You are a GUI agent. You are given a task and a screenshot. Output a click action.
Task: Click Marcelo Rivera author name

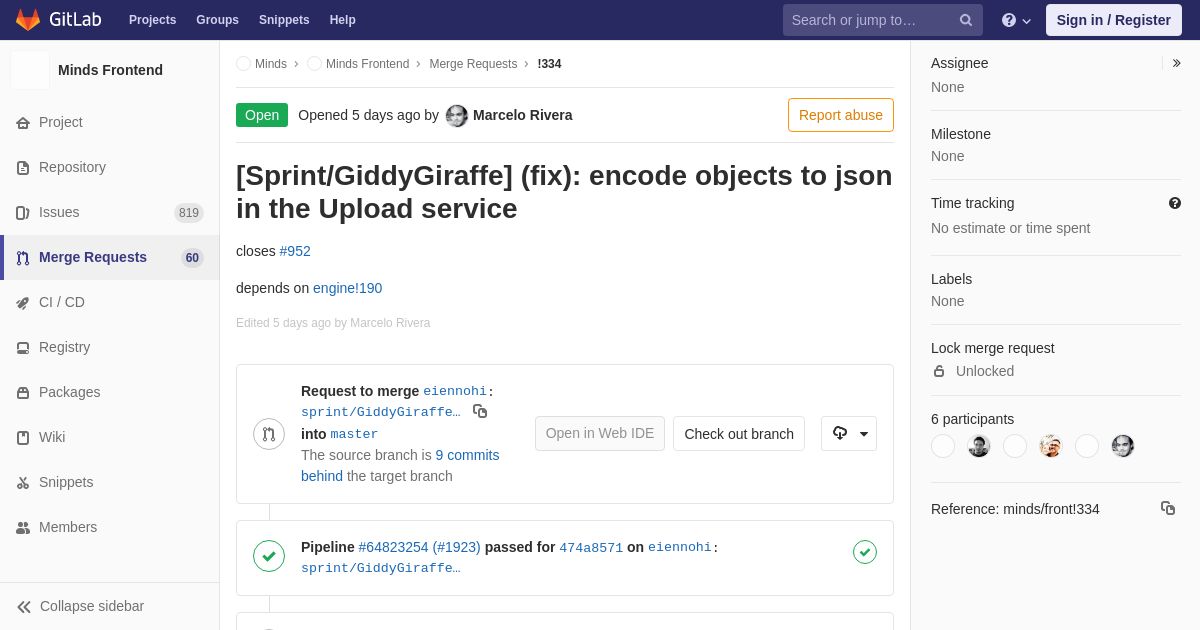[523, 115]
